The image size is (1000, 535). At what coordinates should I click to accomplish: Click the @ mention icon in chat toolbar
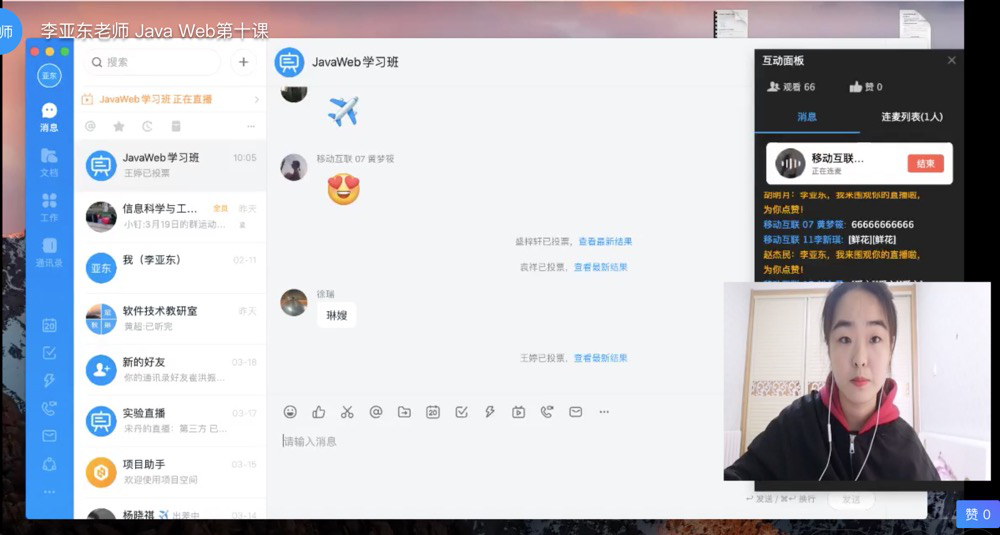coord(376,411)
